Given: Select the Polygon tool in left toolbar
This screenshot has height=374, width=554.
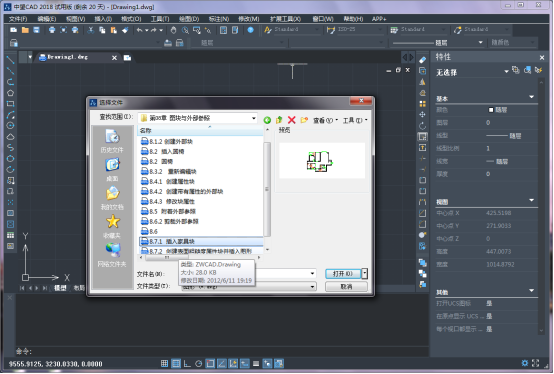Looking at the screenshot, I should (x=10, y=93).
